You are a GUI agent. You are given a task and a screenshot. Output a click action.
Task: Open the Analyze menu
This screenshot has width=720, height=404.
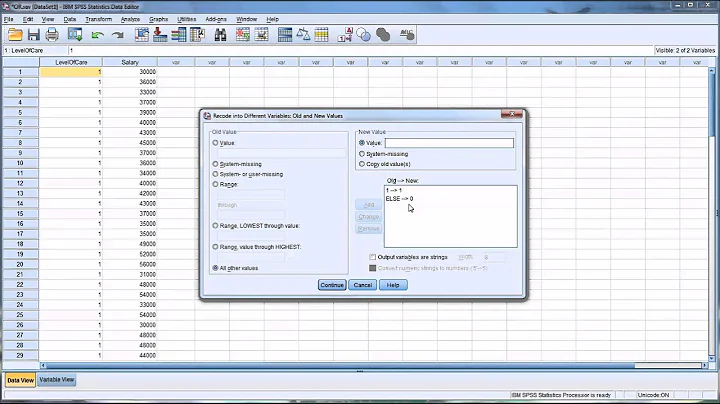[130, 19]
